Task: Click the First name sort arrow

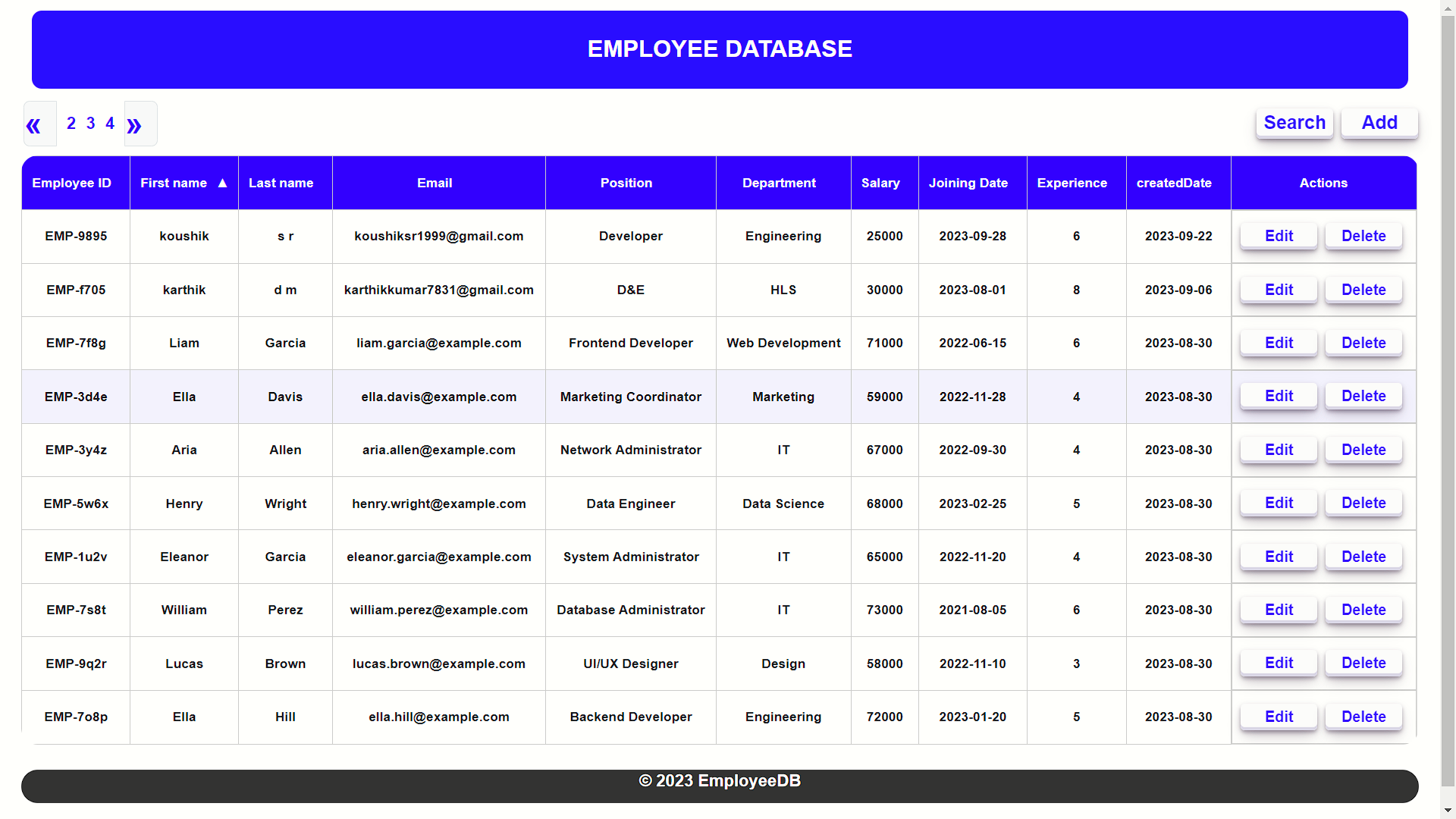Action: coord(222,183)
